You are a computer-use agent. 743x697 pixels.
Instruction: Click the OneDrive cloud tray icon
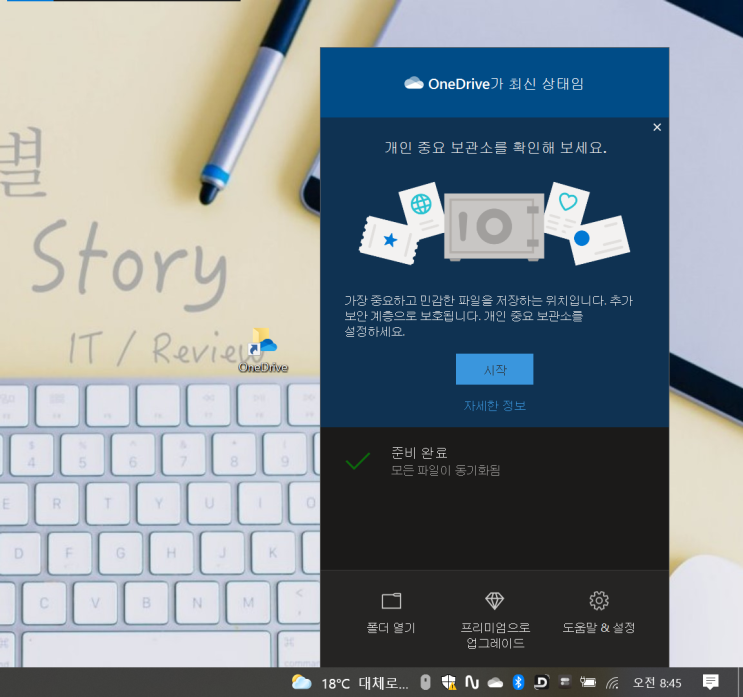point(495,683)
